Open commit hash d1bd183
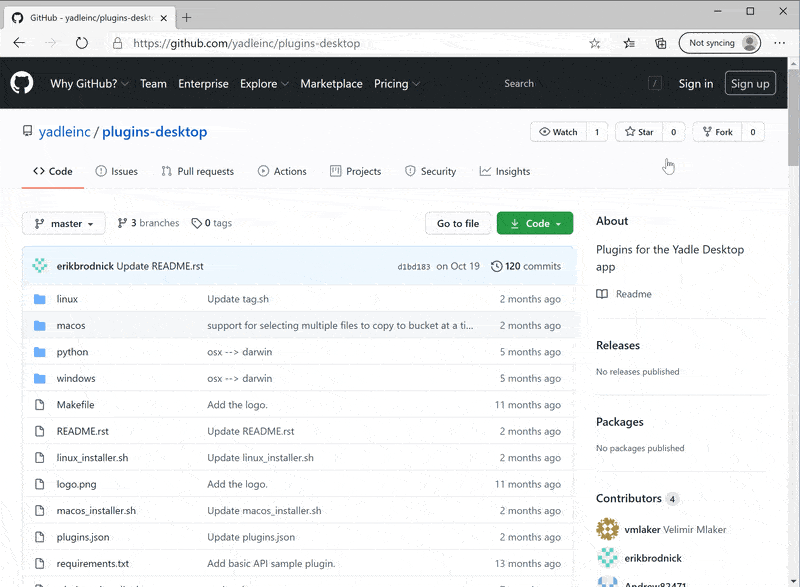Viewport: 800px width, 587px height. [x=414, y=267]
